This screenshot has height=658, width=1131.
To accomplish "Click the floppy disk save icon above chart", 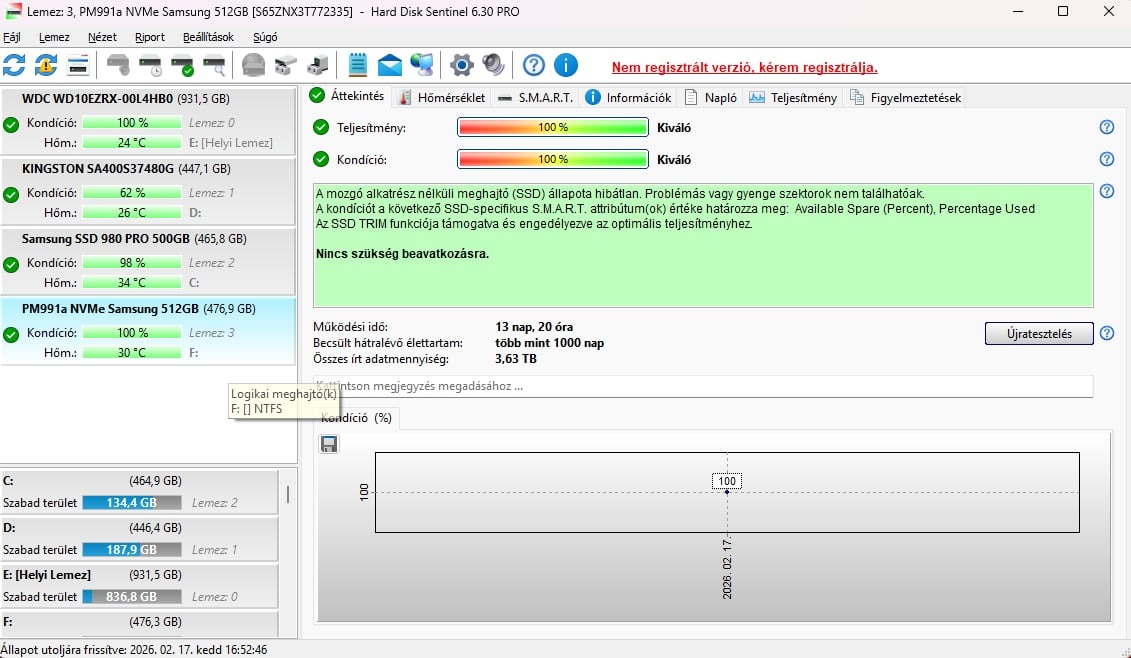I will tap(329, 444).
